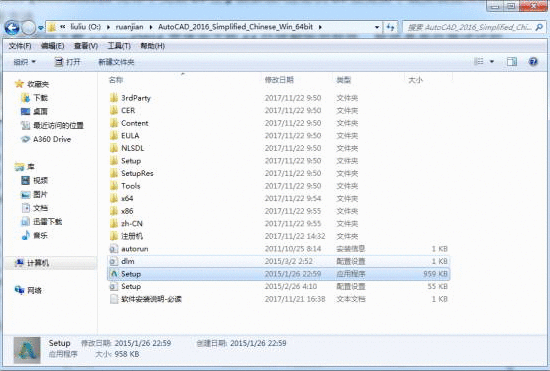Select 软件安装说明-必读 text file icon
The width and height of the screenshot is (550, 371).
[x=114, y=299]
